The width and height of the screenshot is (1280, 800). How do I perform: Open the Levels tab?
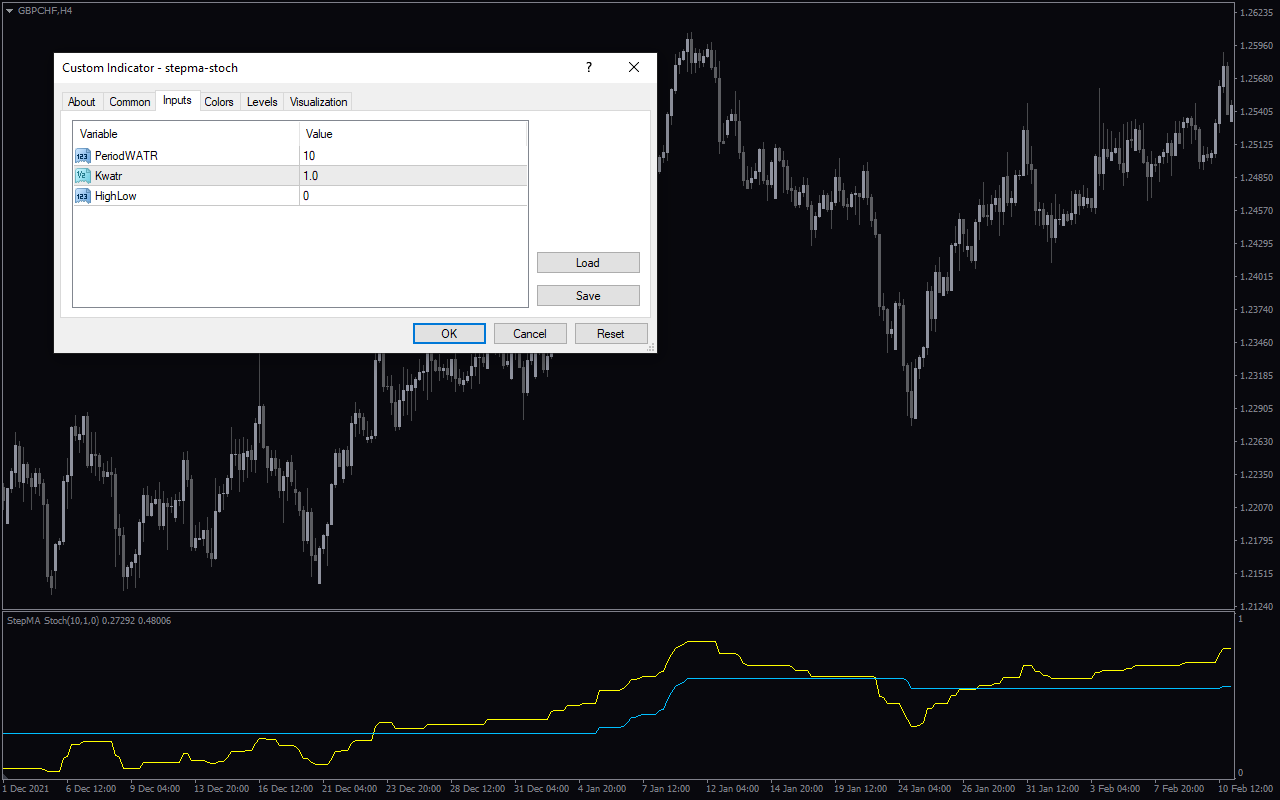tap(262, 102)
